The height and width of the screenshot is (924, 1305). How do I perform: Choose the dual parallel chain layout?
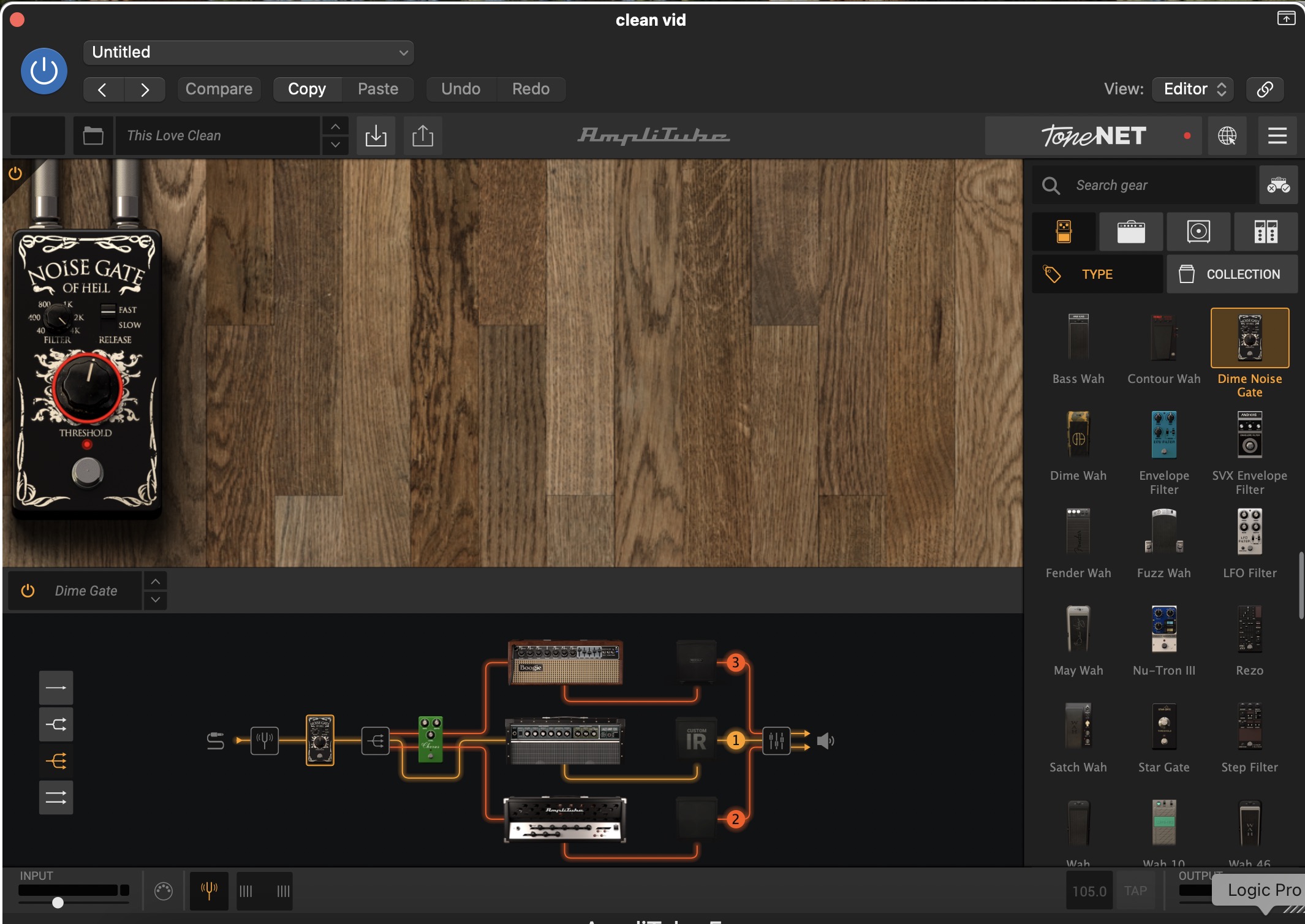tap(56, 798)
